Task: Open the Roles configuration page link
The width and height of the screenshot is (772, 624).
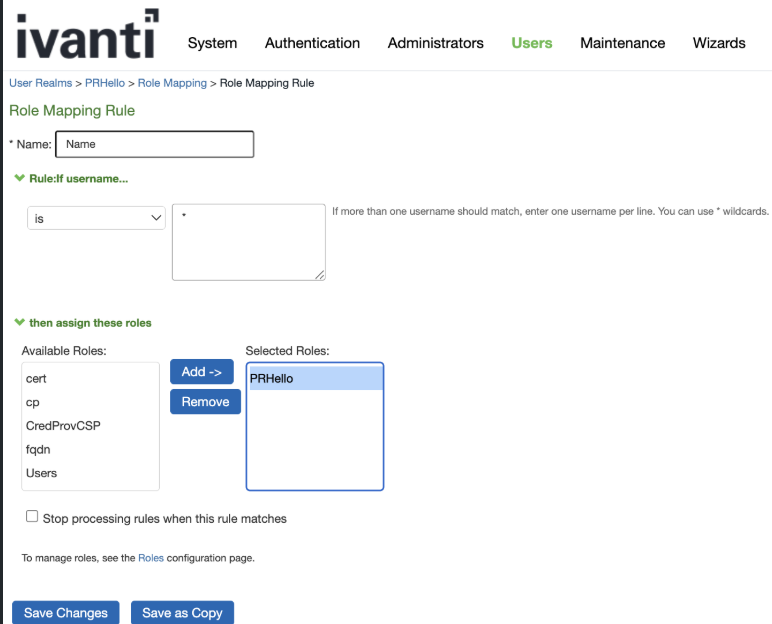Action: (x=150, y=558)
